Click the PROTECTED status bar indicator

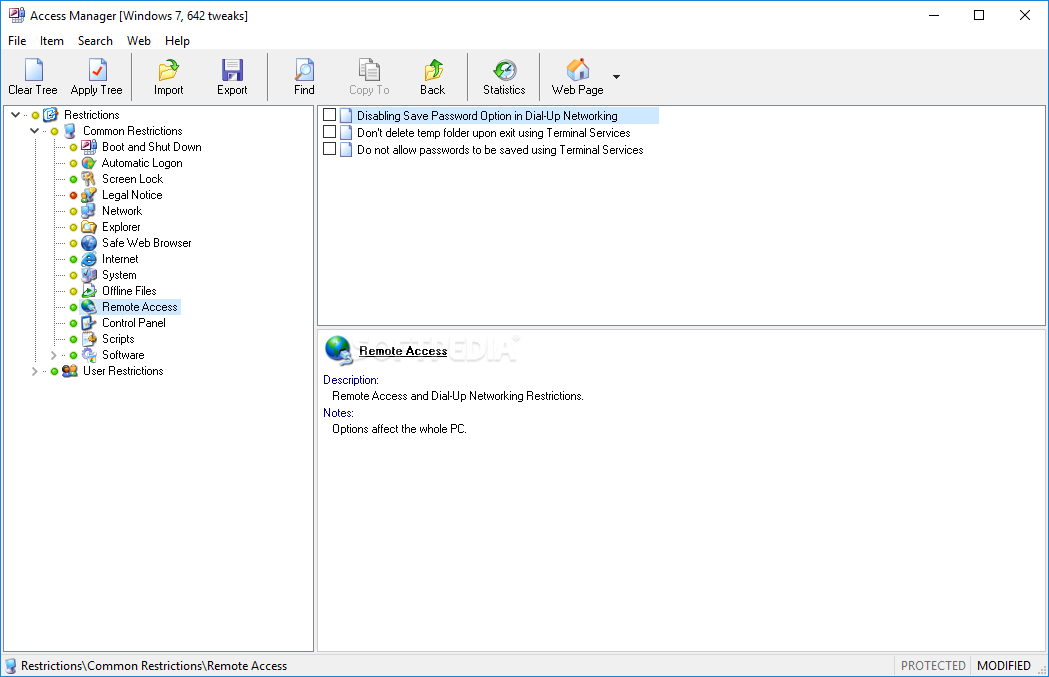tap(933, 666)
